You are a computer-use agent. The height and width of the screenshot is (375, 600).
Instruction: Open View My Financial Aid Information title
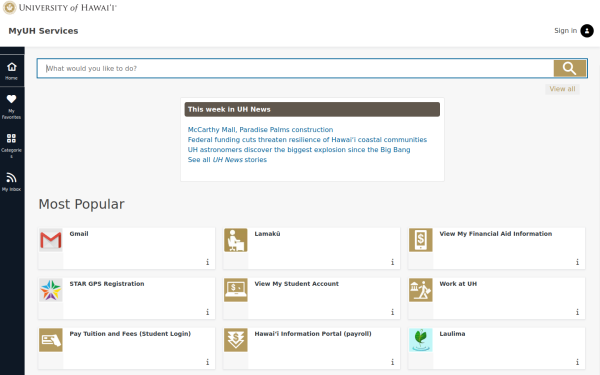point(496,234)
